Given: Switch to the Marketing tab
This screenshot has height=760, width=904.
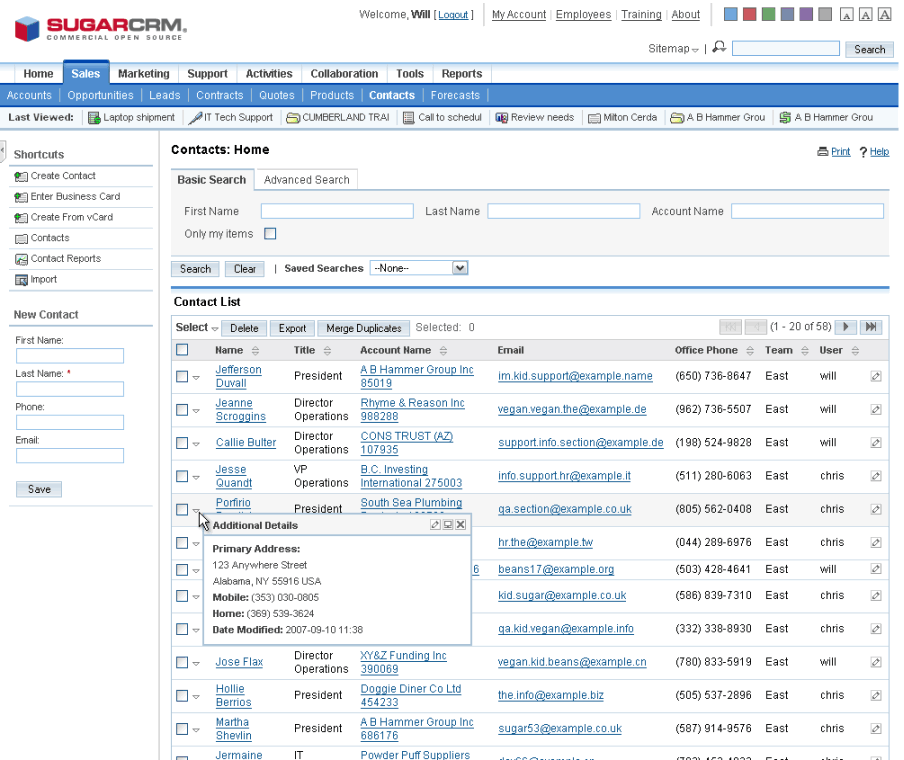Looking at the screenshot, I should click(x=144, y=74).
